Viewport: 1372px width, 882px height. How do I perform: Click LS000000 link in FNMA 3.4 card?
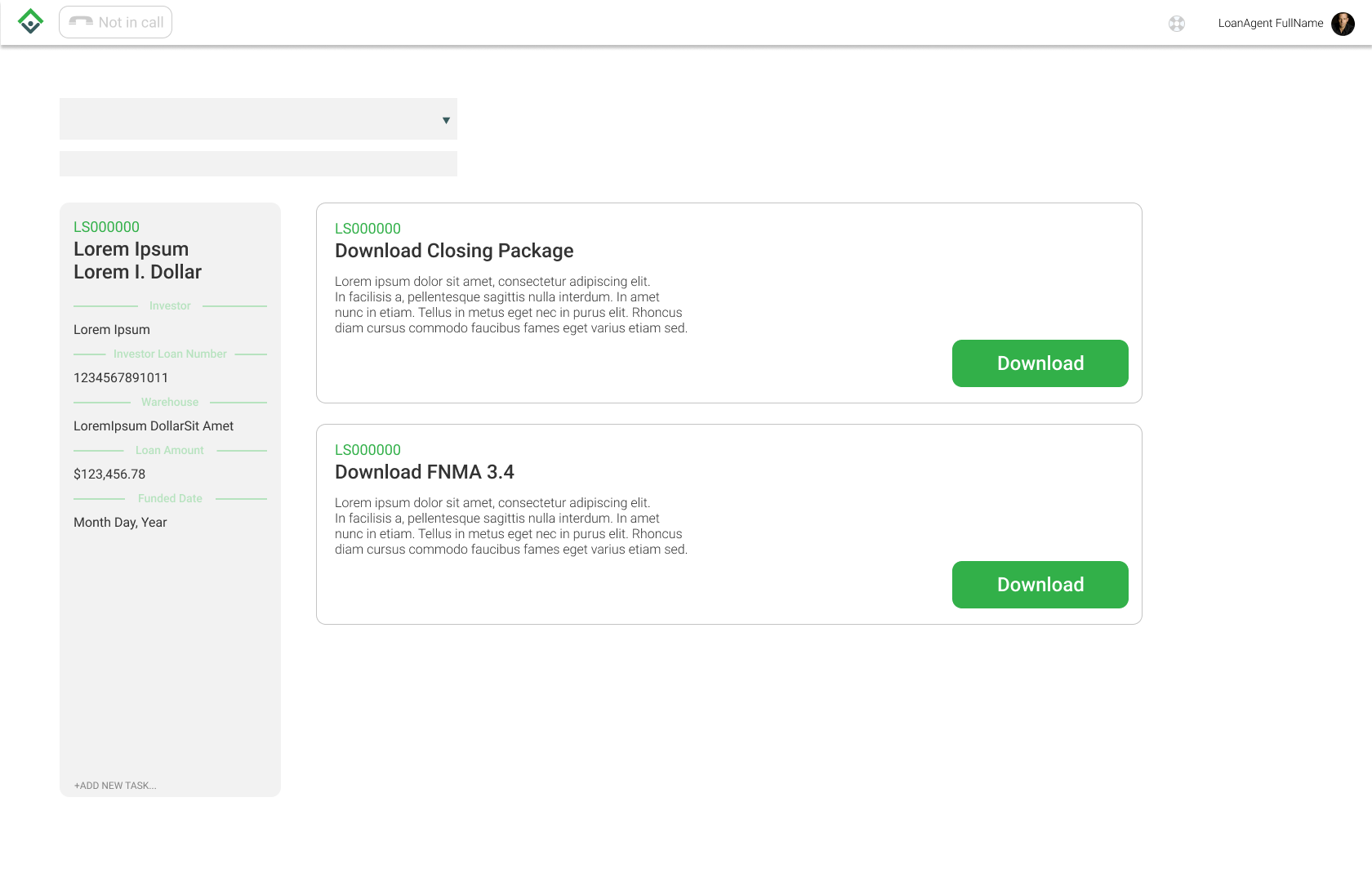[367, 450]
